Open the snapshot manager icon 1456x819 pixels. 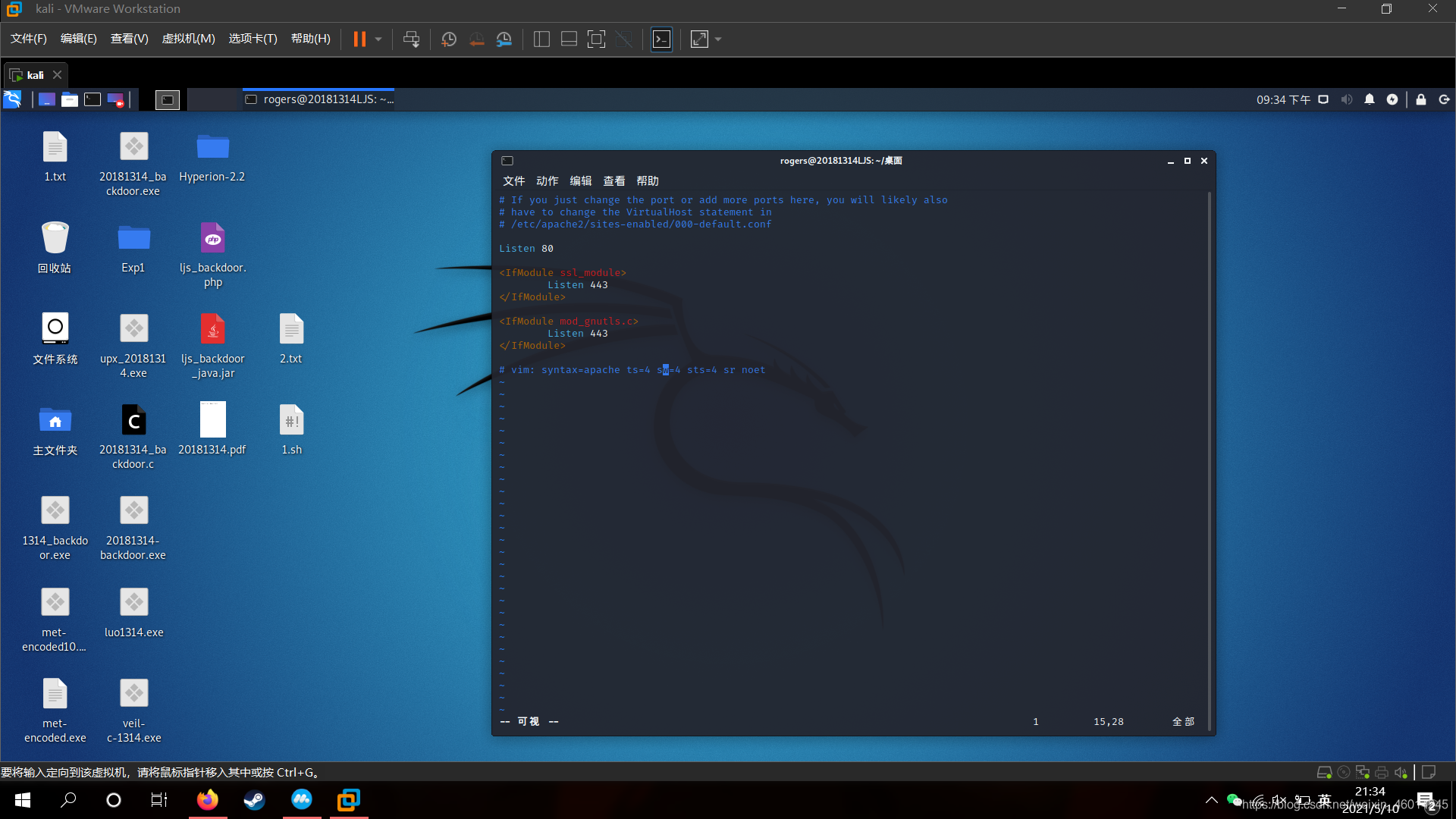point(504,39)
